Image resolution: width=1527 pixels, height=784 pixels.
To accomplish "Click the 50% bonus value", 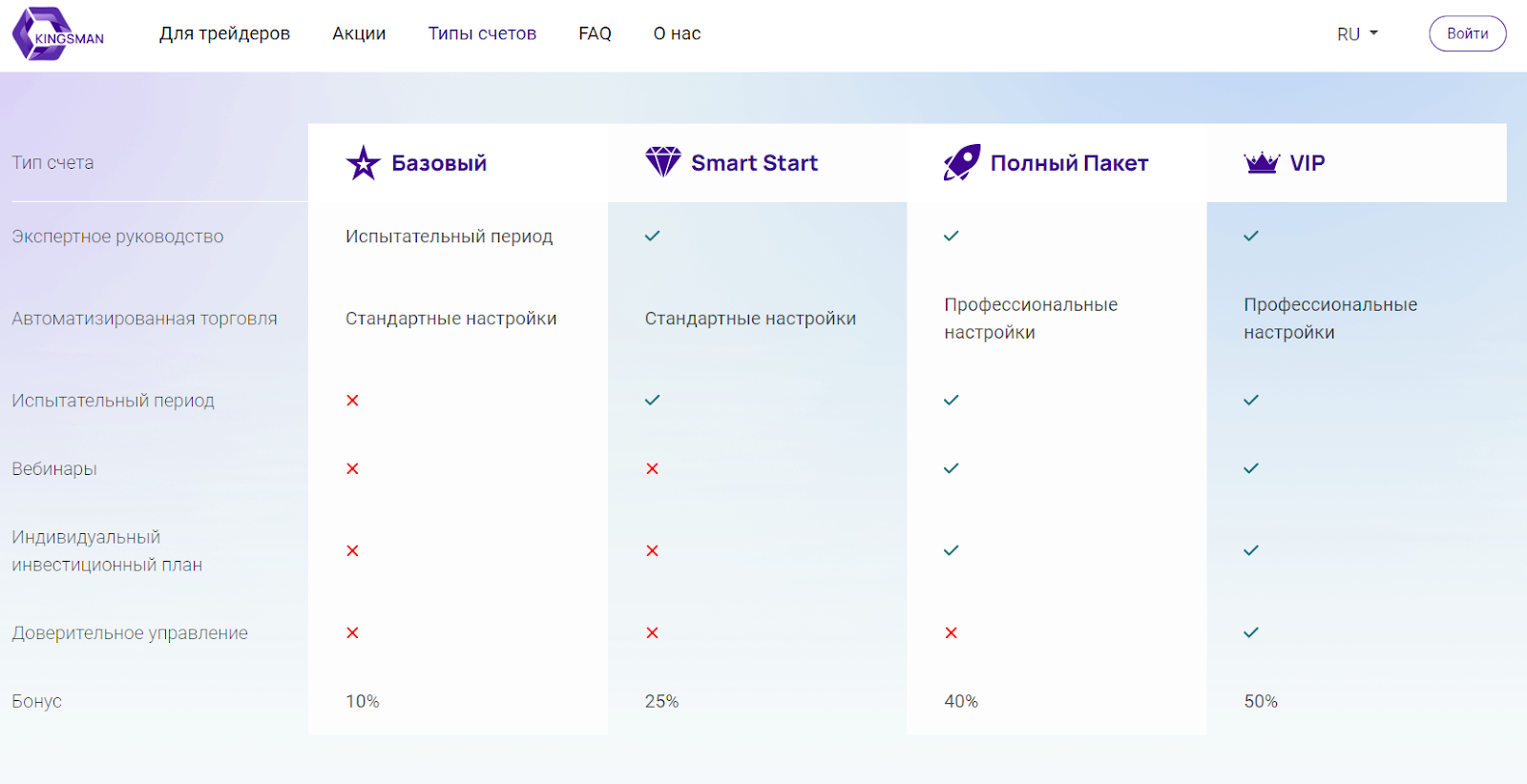I will (x=1261, y=702).
